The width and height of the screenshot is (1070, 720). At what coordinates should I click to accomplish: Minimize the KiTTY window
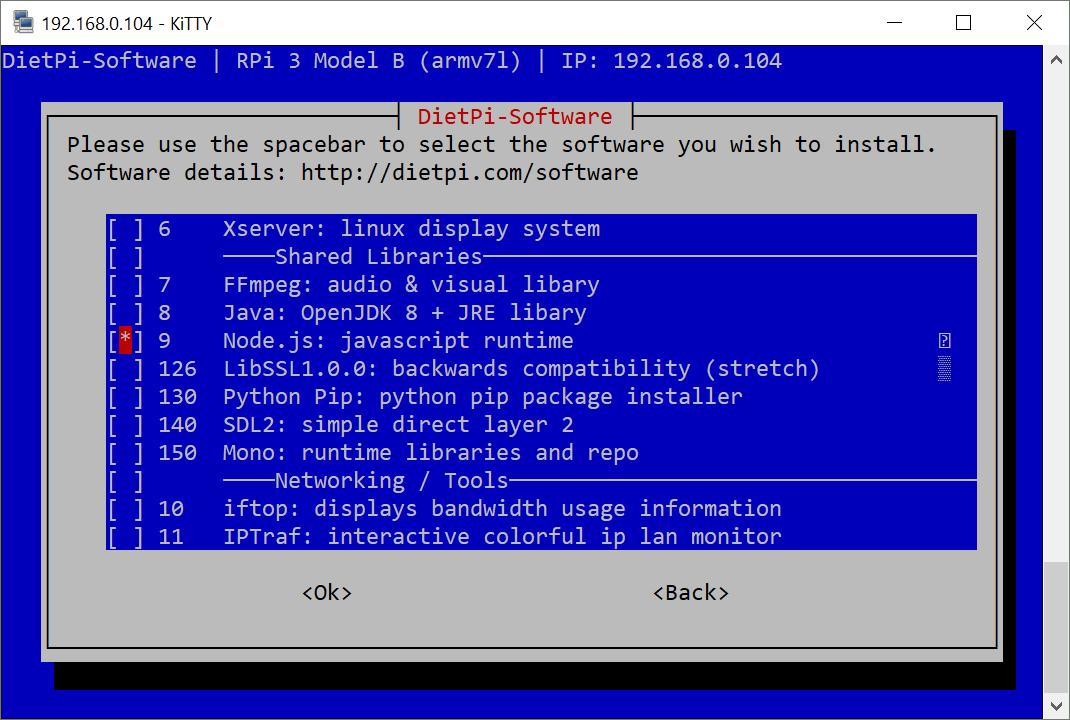(895, 23)
